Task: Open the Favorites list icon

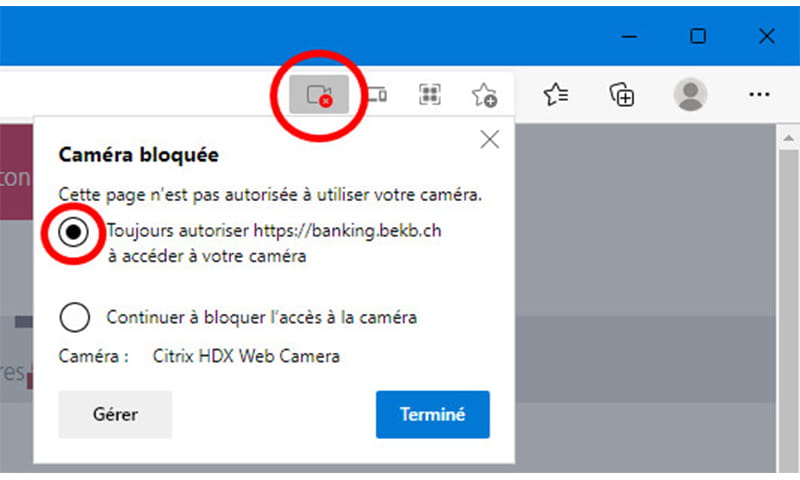Action: click(556, 94)
